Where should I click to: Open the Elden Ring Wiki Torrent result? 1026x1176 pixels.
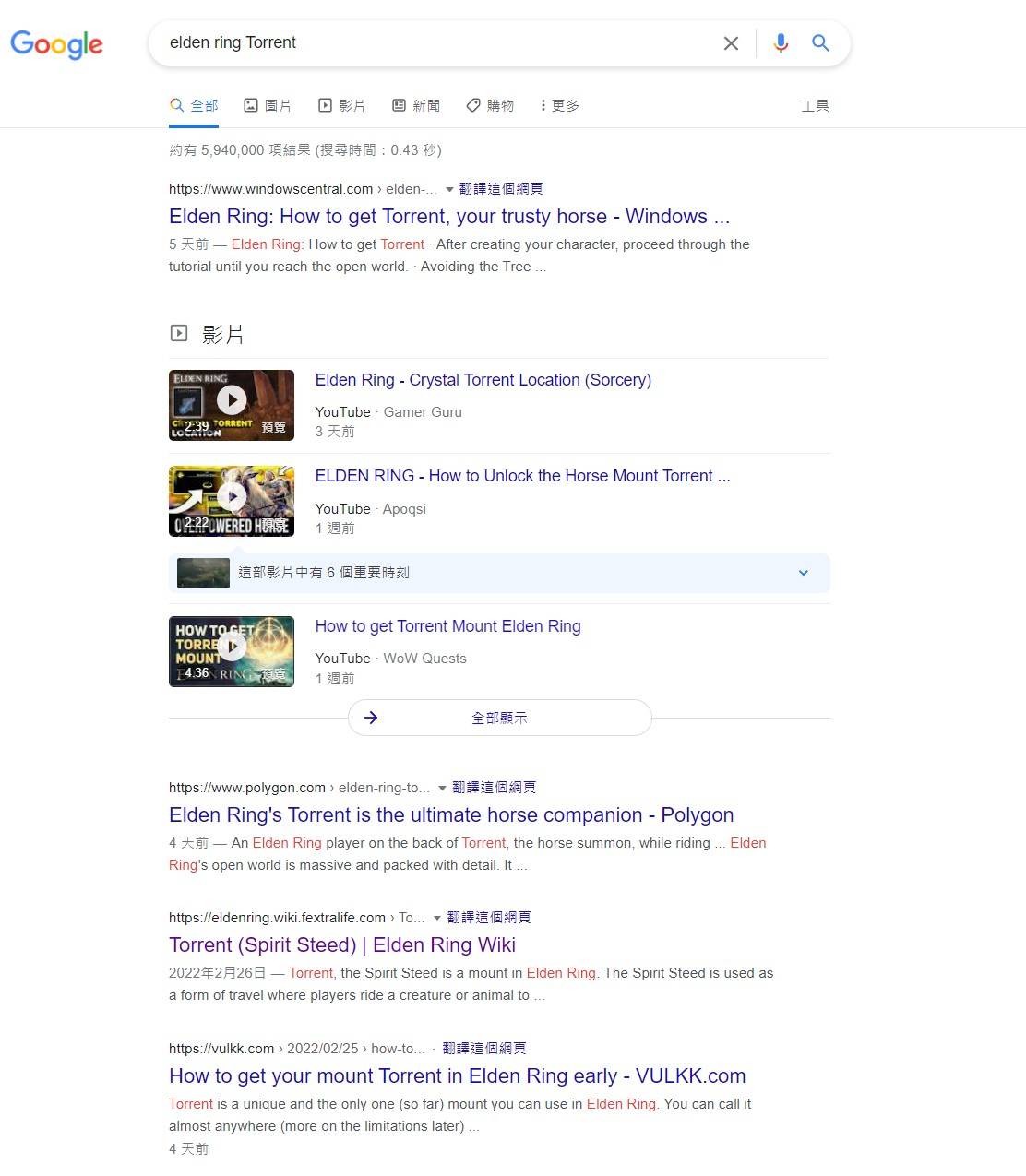pyautogui.click(x=342, y=944)
